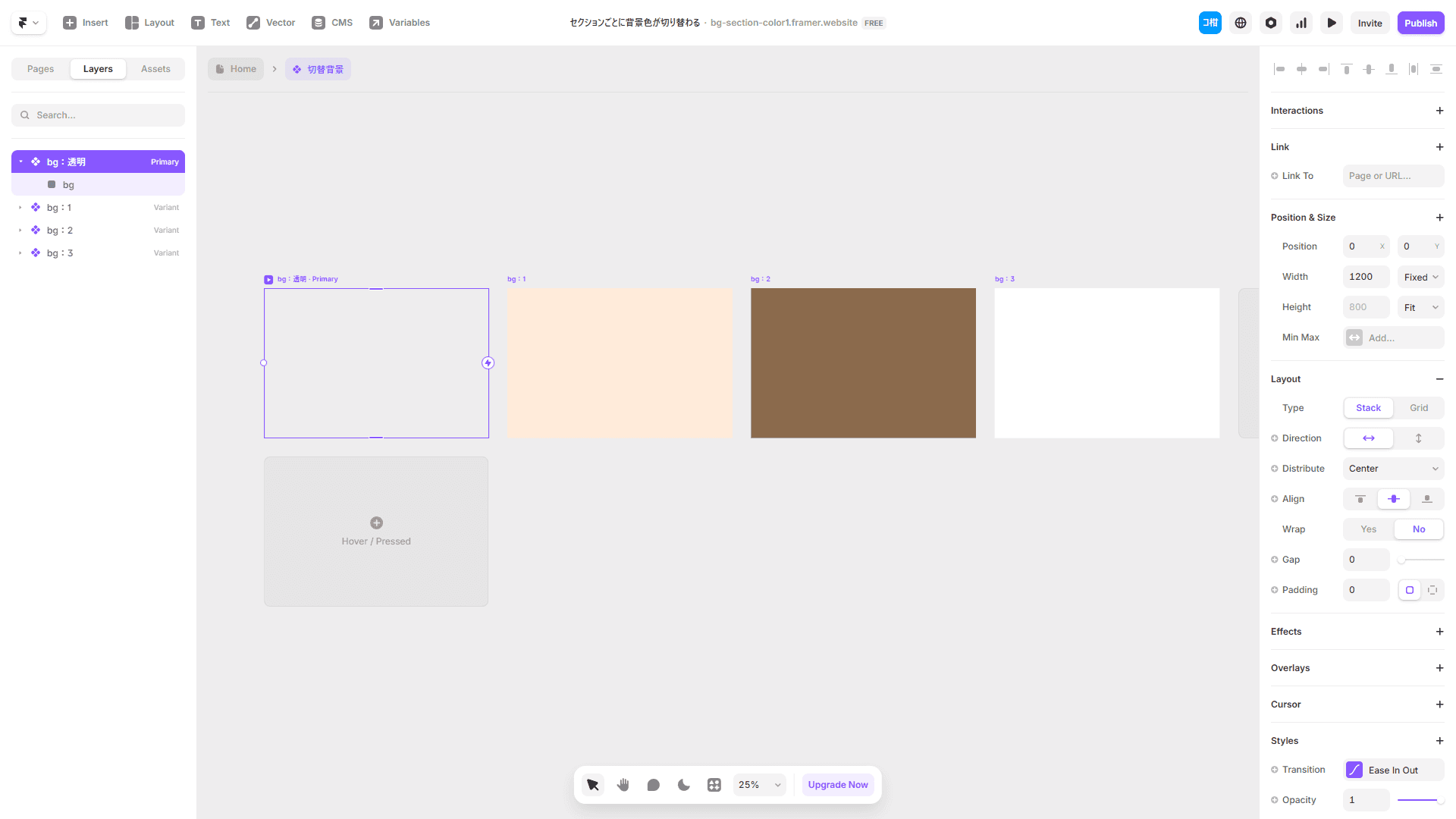Click the Publish button

click(1420, 23)
